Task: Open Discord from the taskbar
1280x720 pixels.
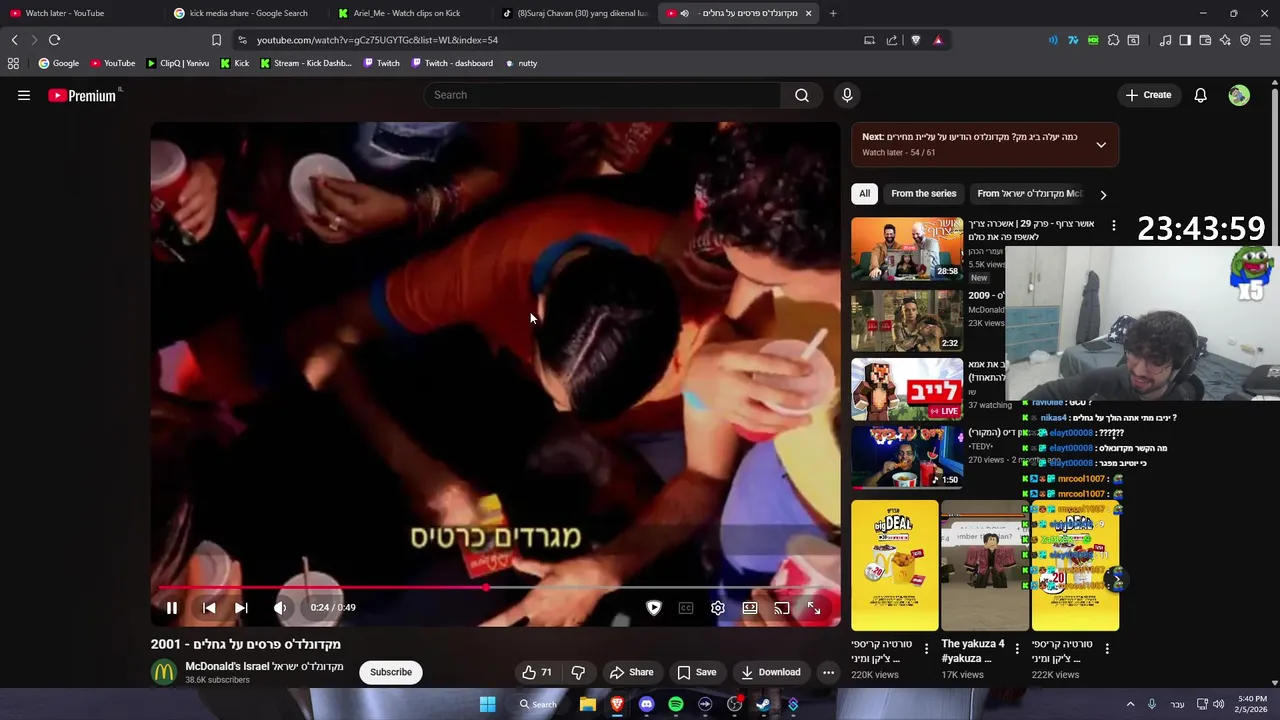Action: coord(646,704)
